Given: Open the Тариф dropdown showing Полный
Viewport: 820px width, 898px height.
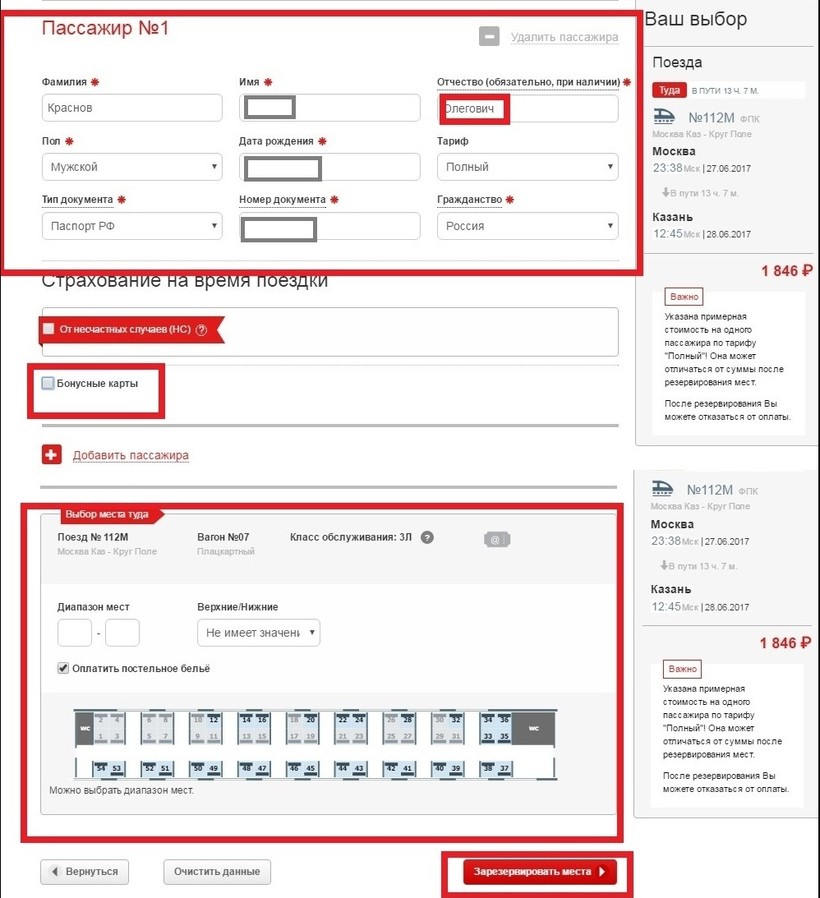Looking at the screenshot, I should pos(527,167).
